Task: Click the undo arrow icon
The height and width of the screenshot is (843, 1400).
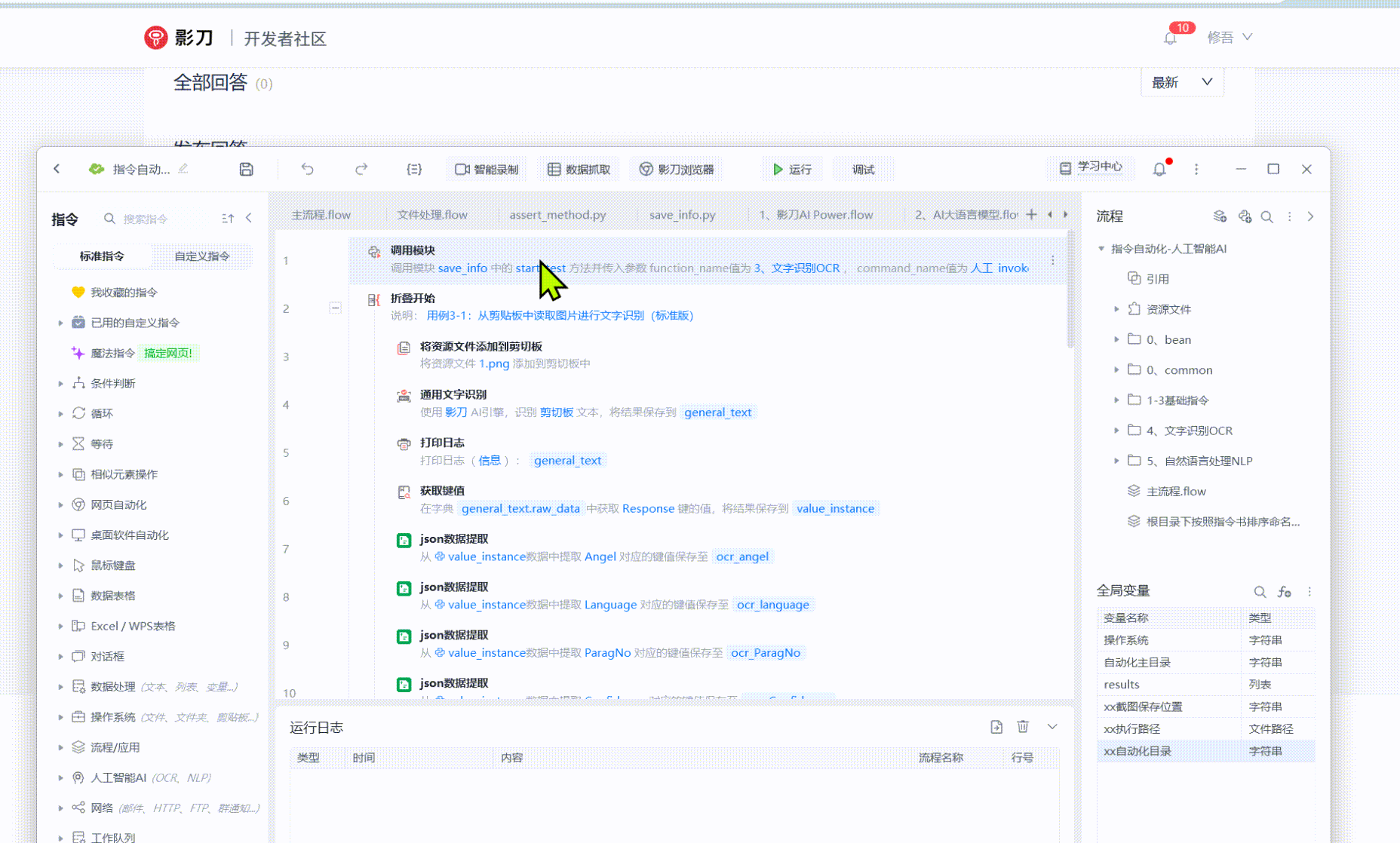Action: tap(307, 170)
